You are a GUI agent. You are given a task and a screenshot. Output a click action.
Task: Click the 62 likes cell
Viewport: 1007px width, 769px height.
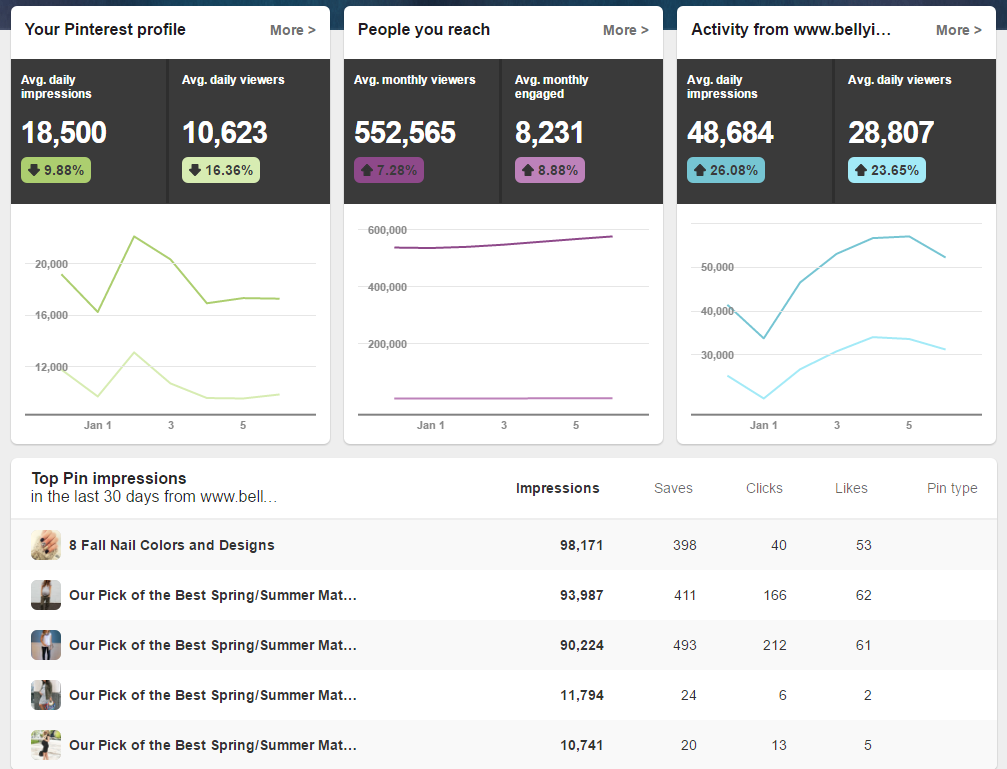pos(864,596)
